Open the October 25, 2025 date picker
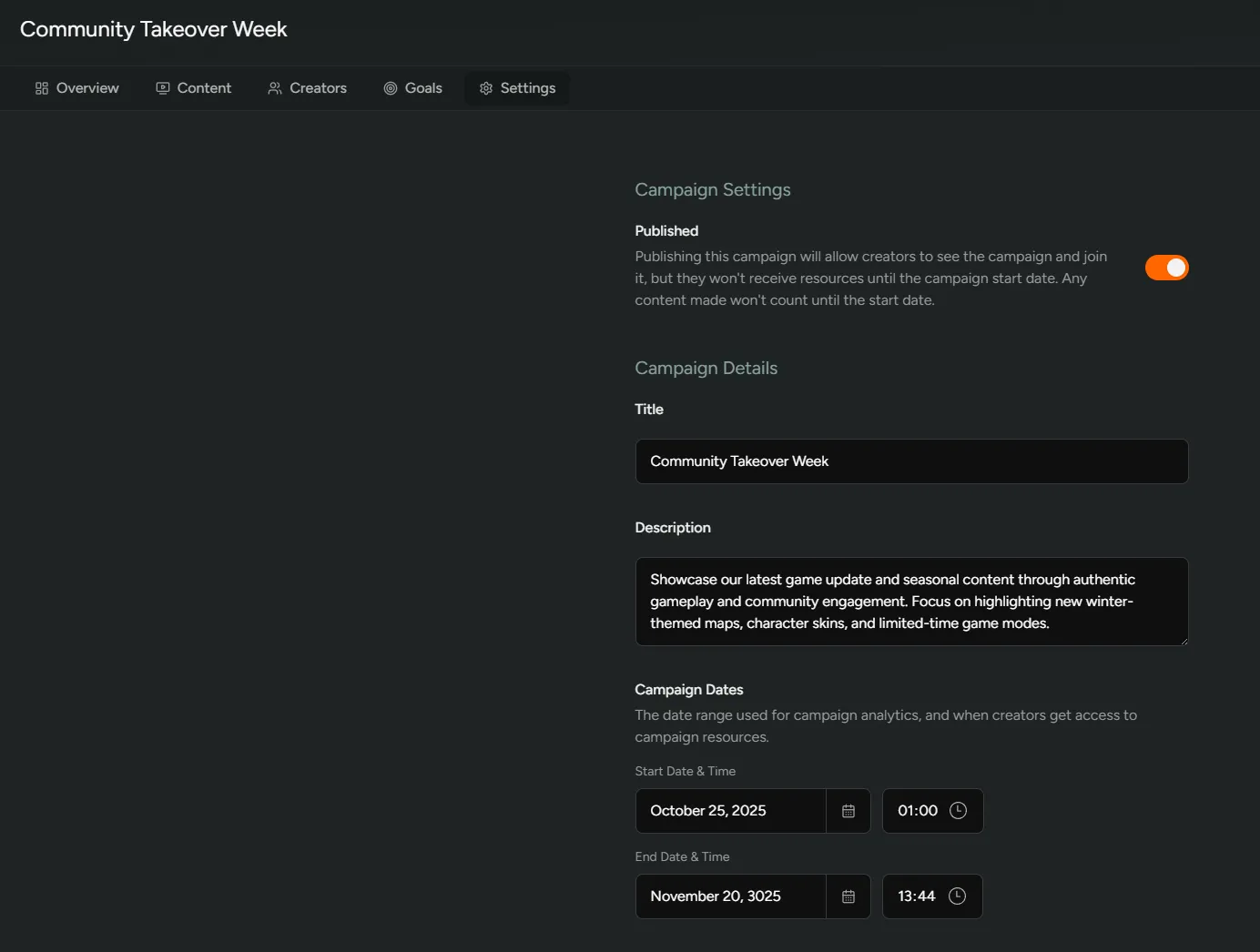 [728, 810]
